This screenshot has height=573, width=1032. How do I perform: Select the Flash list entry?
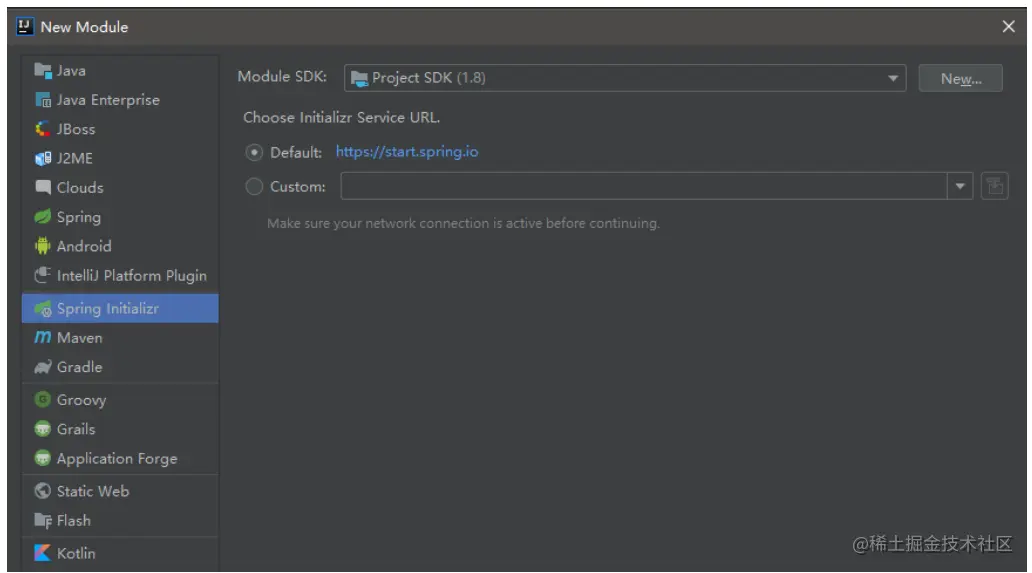[120, 520]
